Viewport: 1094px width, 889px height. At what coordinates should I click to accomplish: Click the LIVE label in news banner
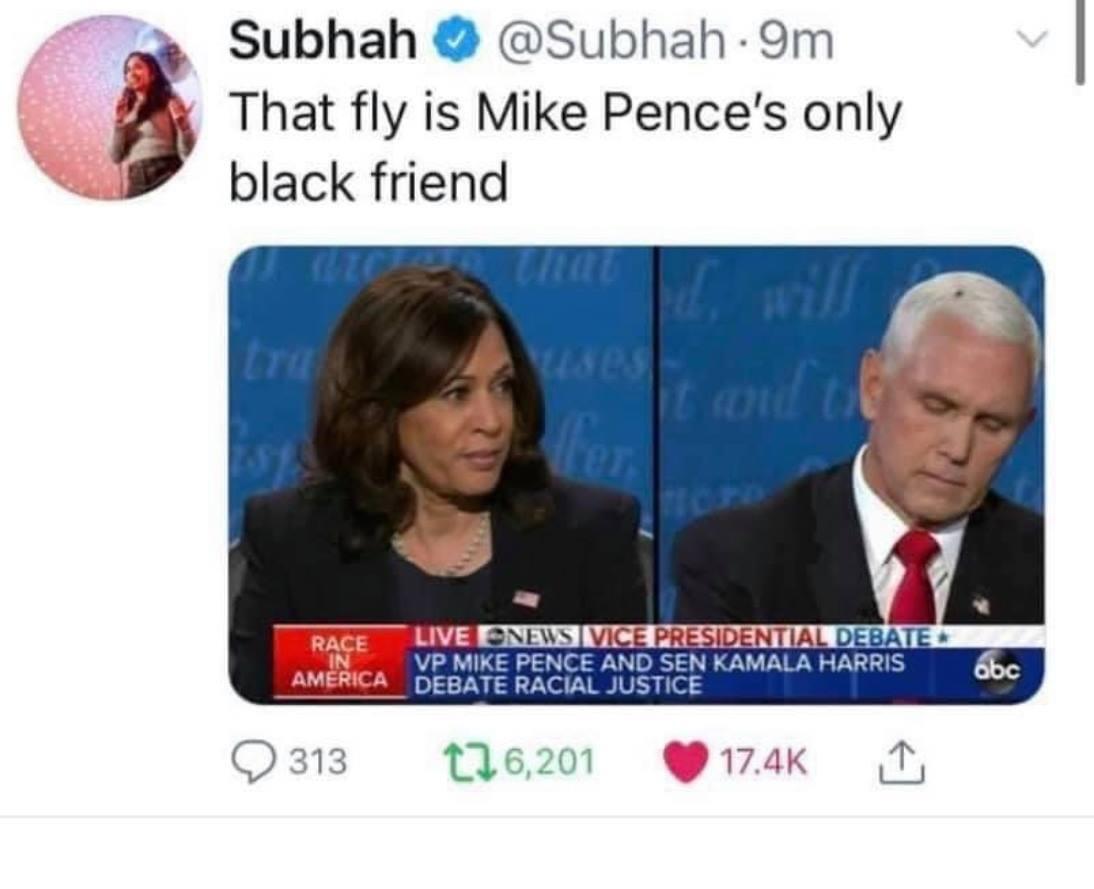(443, 636)
